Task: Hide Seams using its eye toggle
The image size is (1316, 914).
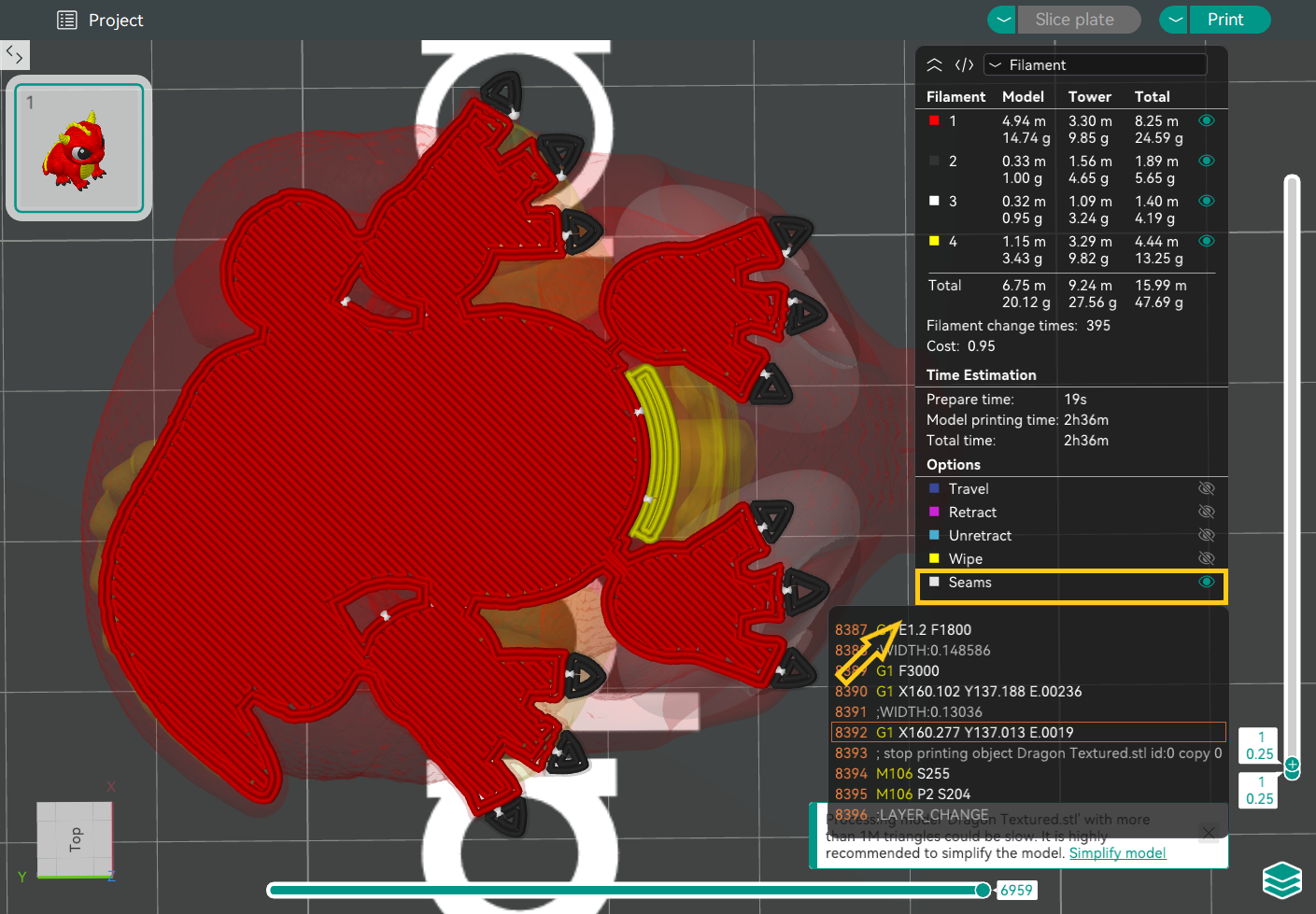Action: [1207, 582]
